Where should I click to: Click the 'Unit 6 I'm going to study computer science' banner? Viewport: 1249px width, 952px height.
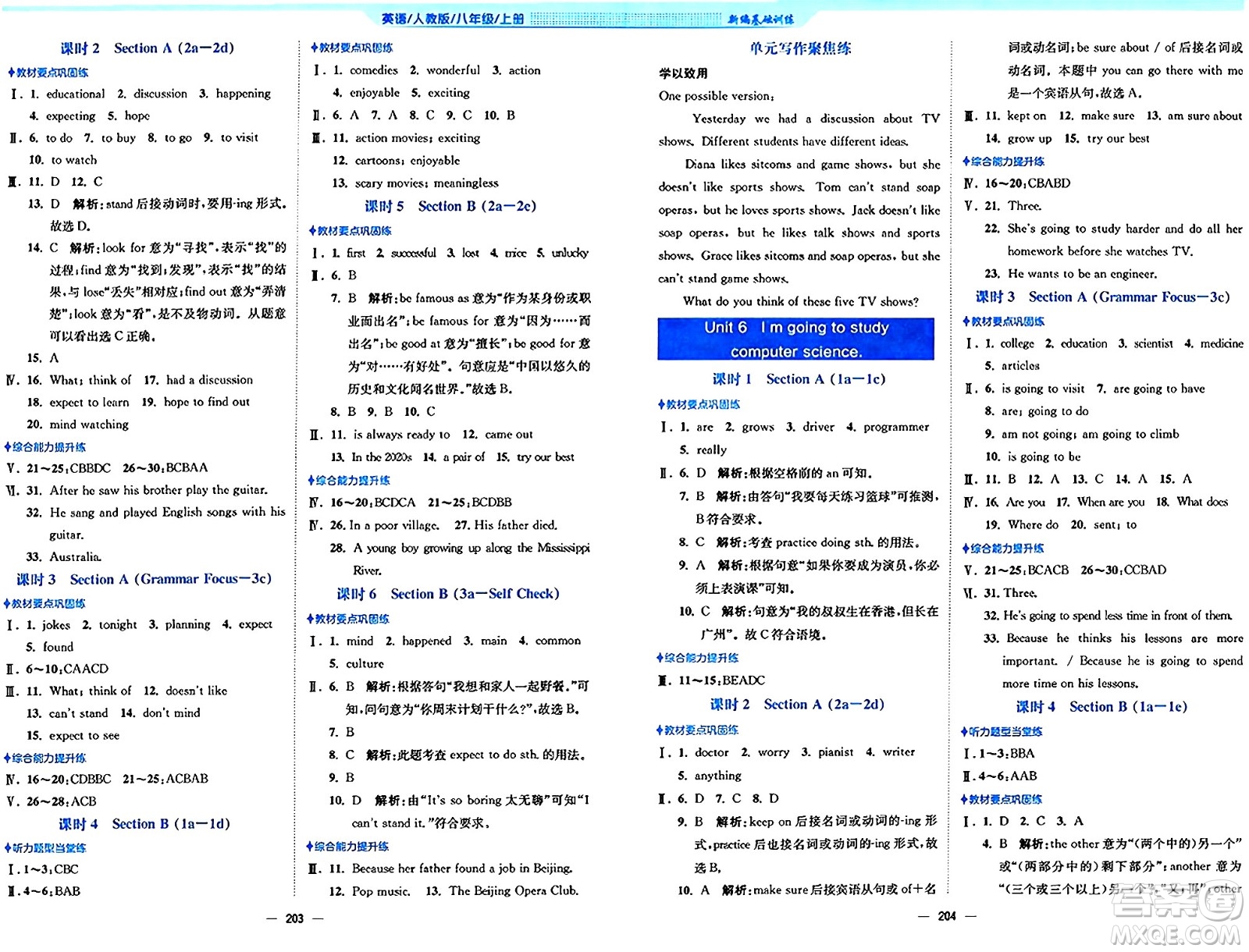click(795, 339)
